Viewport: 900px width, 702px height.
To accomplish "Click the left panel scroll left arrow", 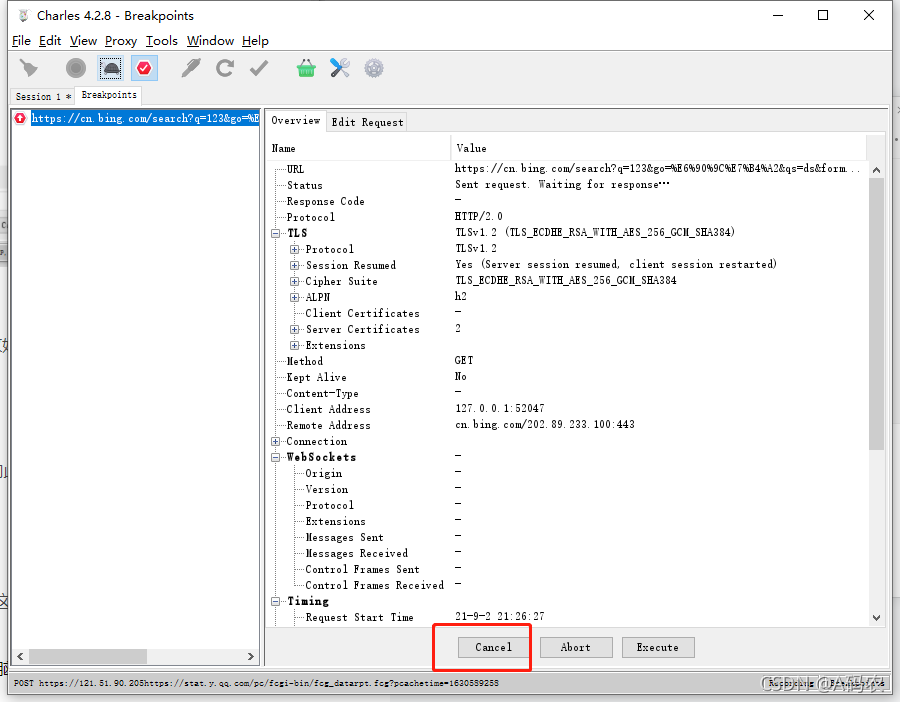I will click(x=20, y=656).
